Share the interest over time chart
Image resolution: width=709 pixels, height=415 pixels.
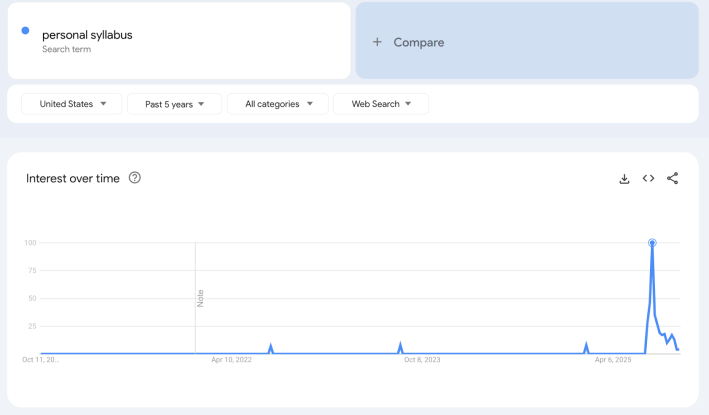point(672,179)
